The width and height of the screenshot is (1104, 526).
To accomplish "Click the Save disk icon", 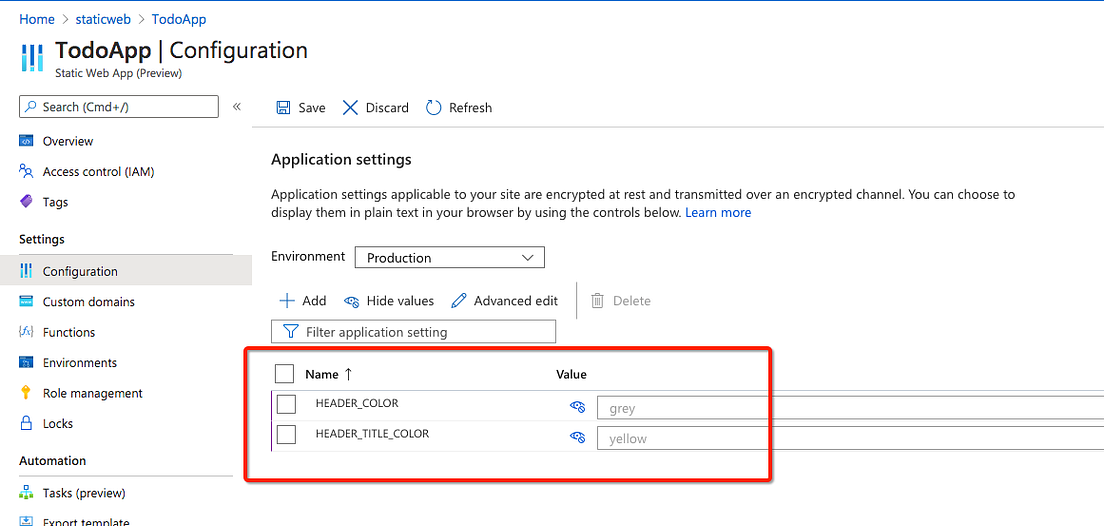I will 284,108.
